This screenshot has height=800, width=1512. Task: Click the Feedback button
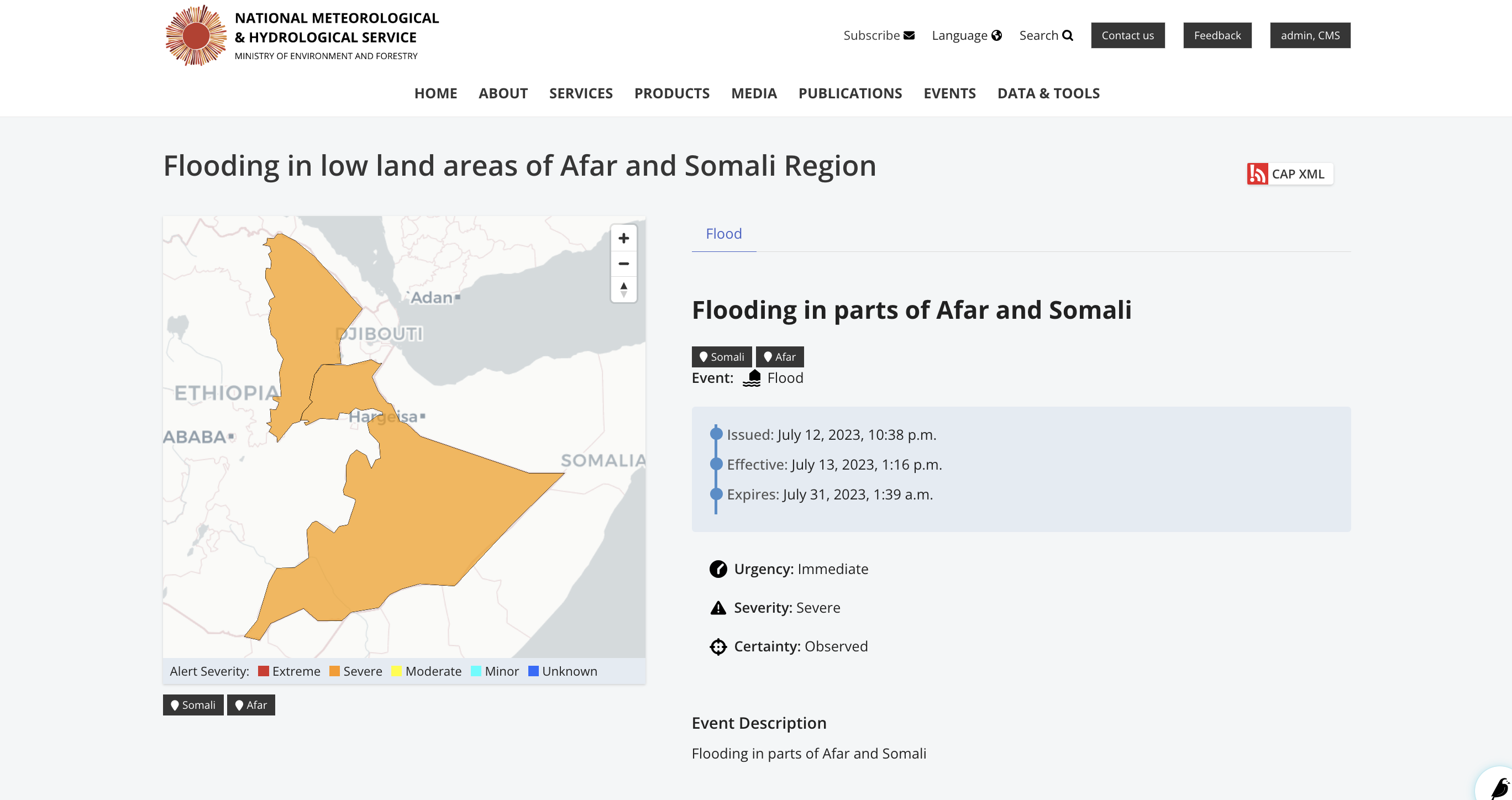1217,35
